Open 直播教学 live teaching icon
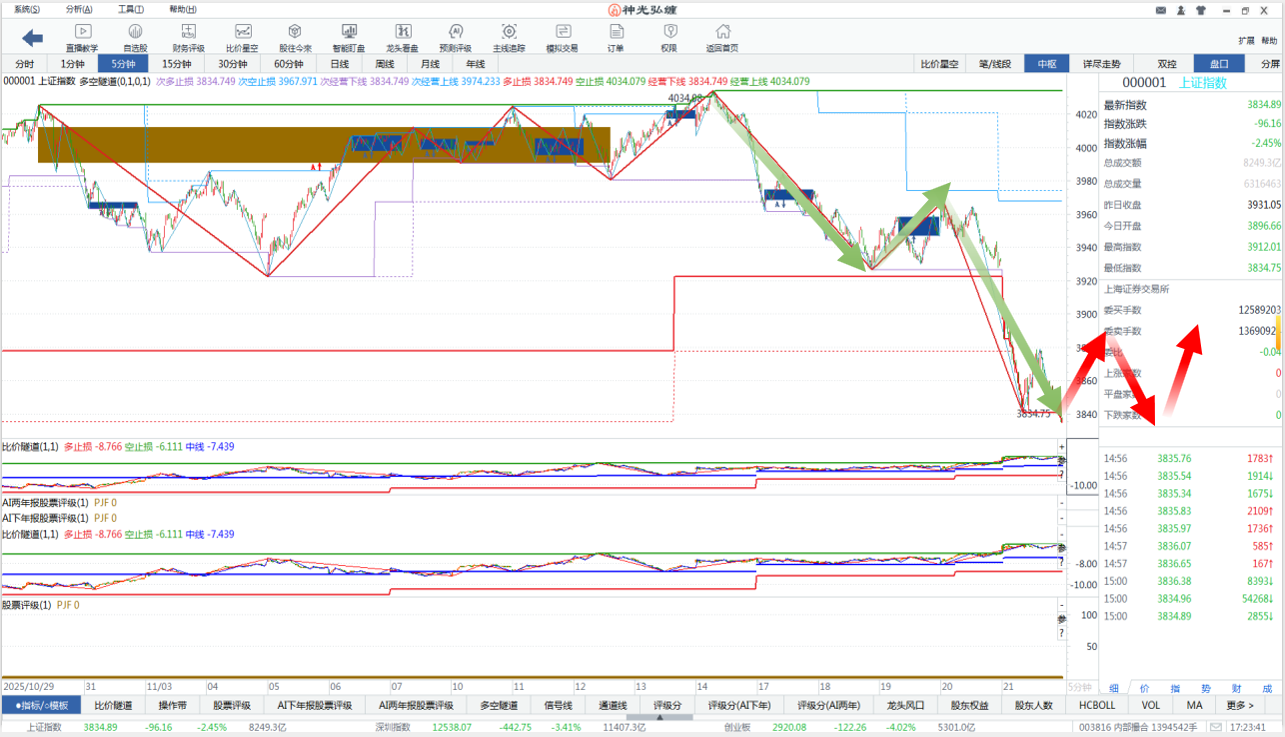This screenshot has height=737, width=1285. point(82,38)
